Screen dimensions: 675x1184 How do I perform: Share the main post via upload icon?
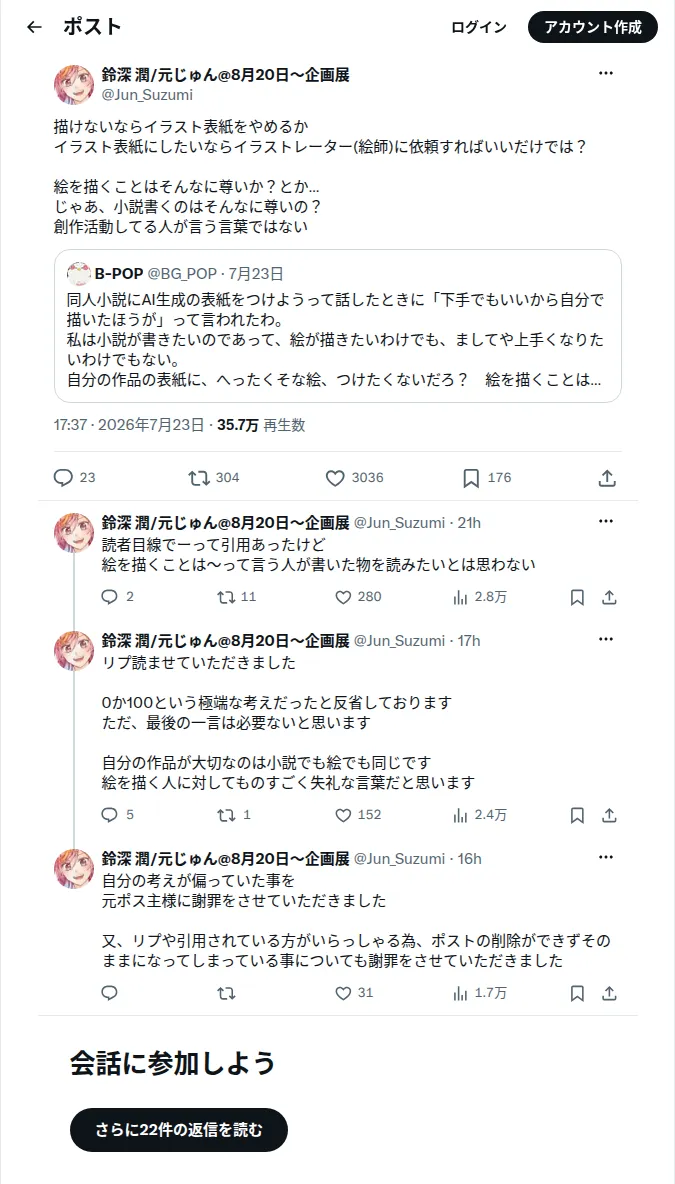click(608, 477)
